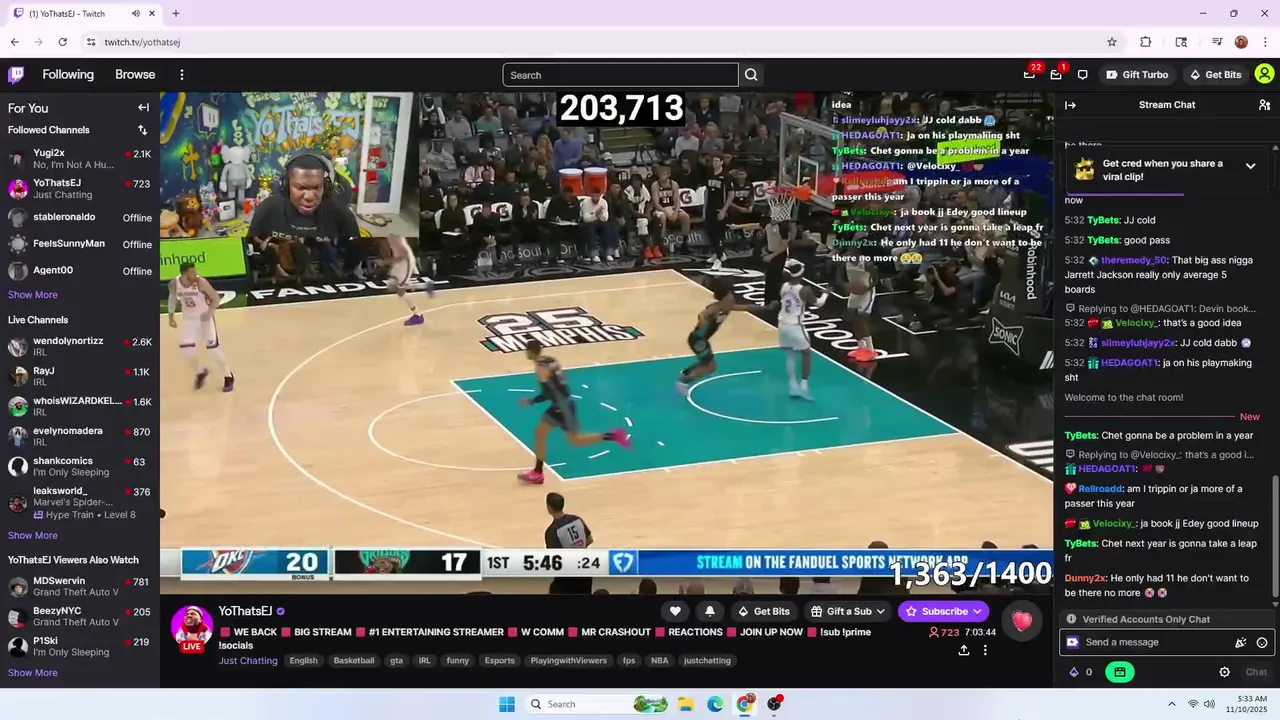Open the Following tab
The width and height of the screenshot is (1280, 720).
tap(68, 75)
